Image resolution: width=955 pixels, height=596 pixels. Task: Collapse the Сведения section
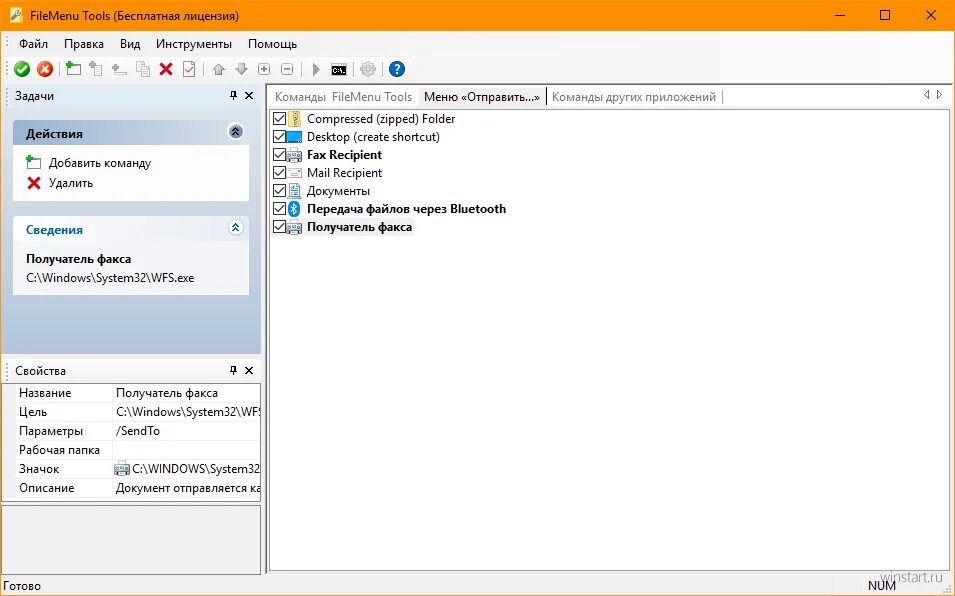coord(236,228)
